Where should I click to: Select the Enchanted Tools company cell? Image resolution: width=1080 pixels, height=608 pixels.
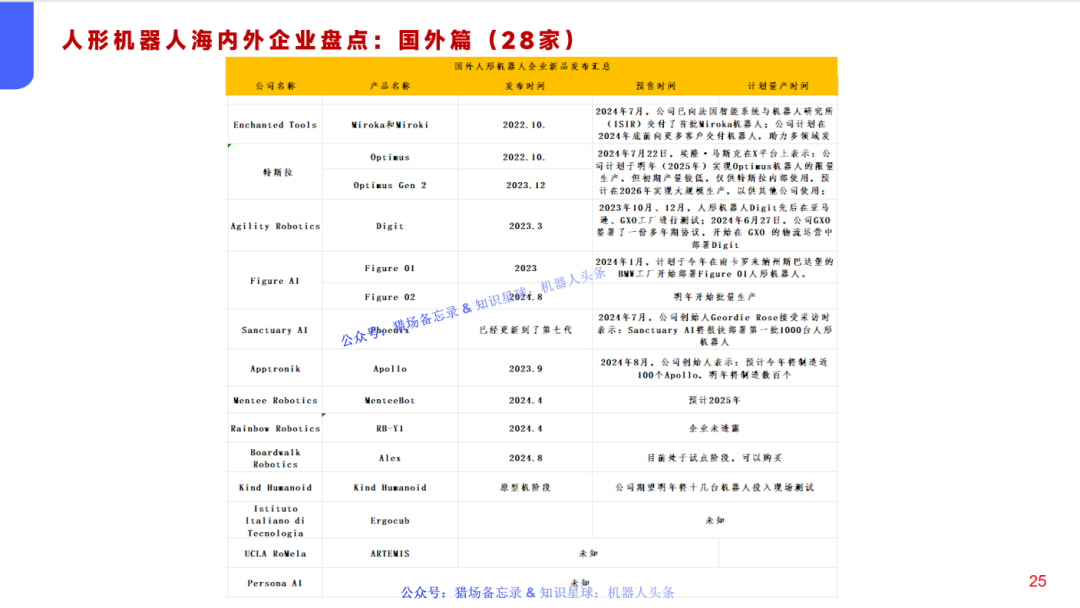click(x=275, y=125)
